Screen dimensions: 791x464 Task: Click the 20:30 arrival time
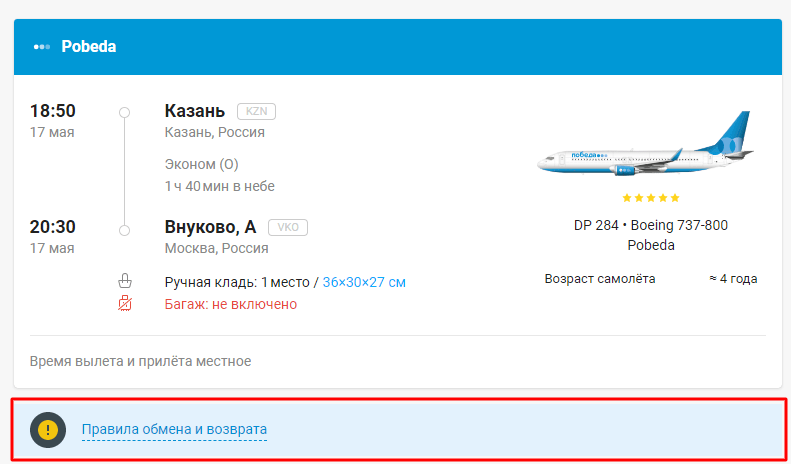(53, 227)
